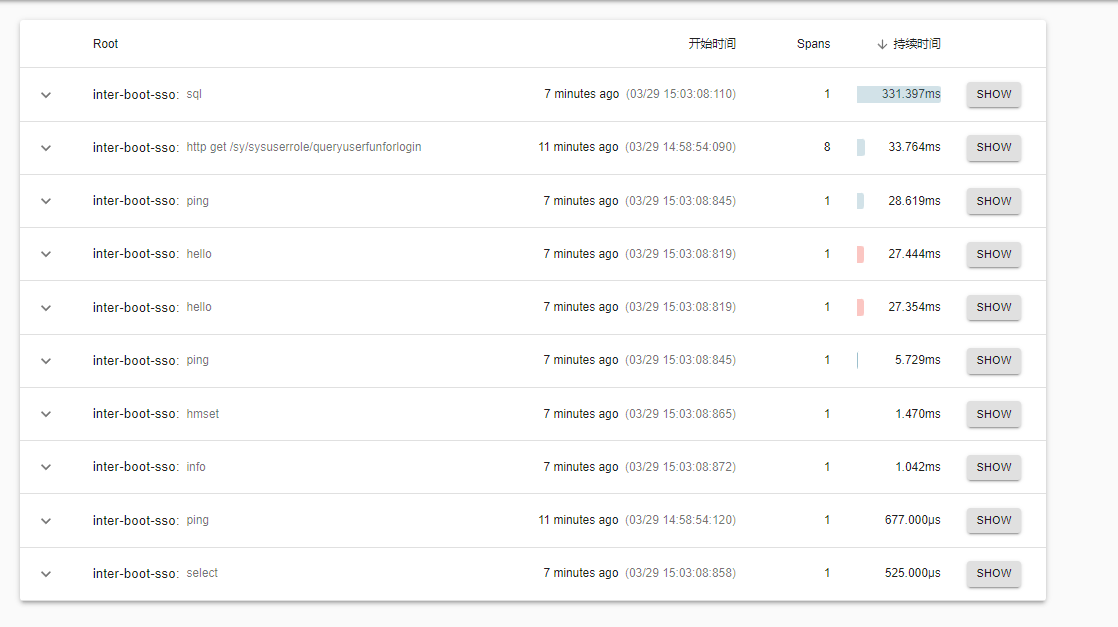This screenshot has height=627, width=1118.
Task: Click the sql span name link
Action: pyautogui.click(x=193, y=93)
